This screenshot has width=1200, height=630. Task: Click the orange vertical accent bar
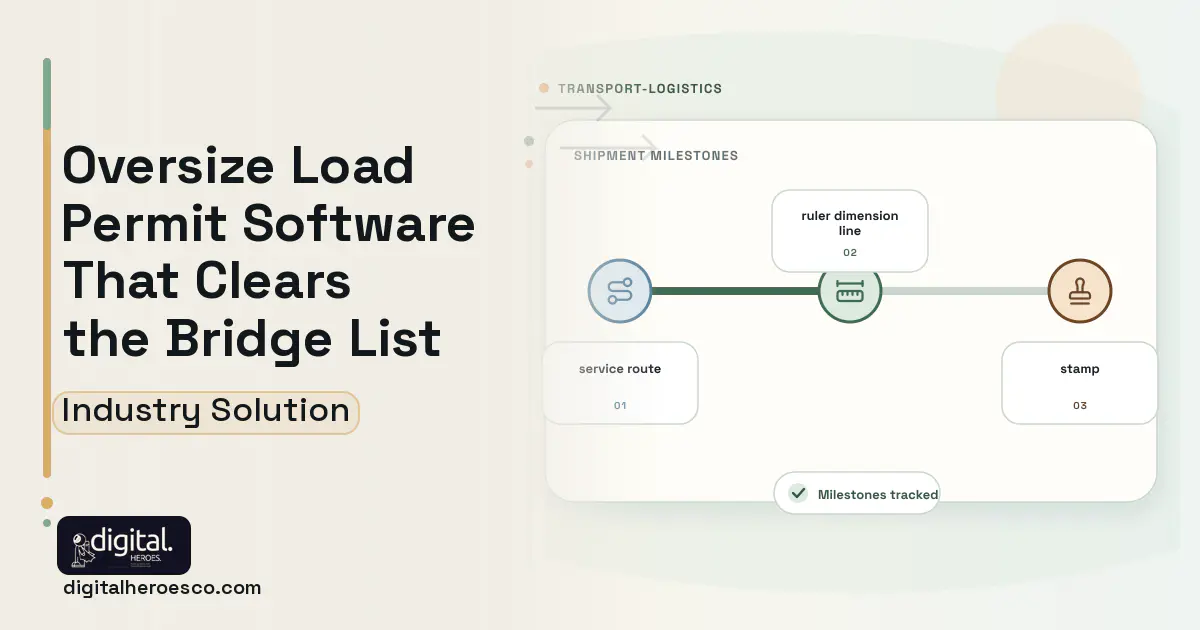click(x=47, y=304)
